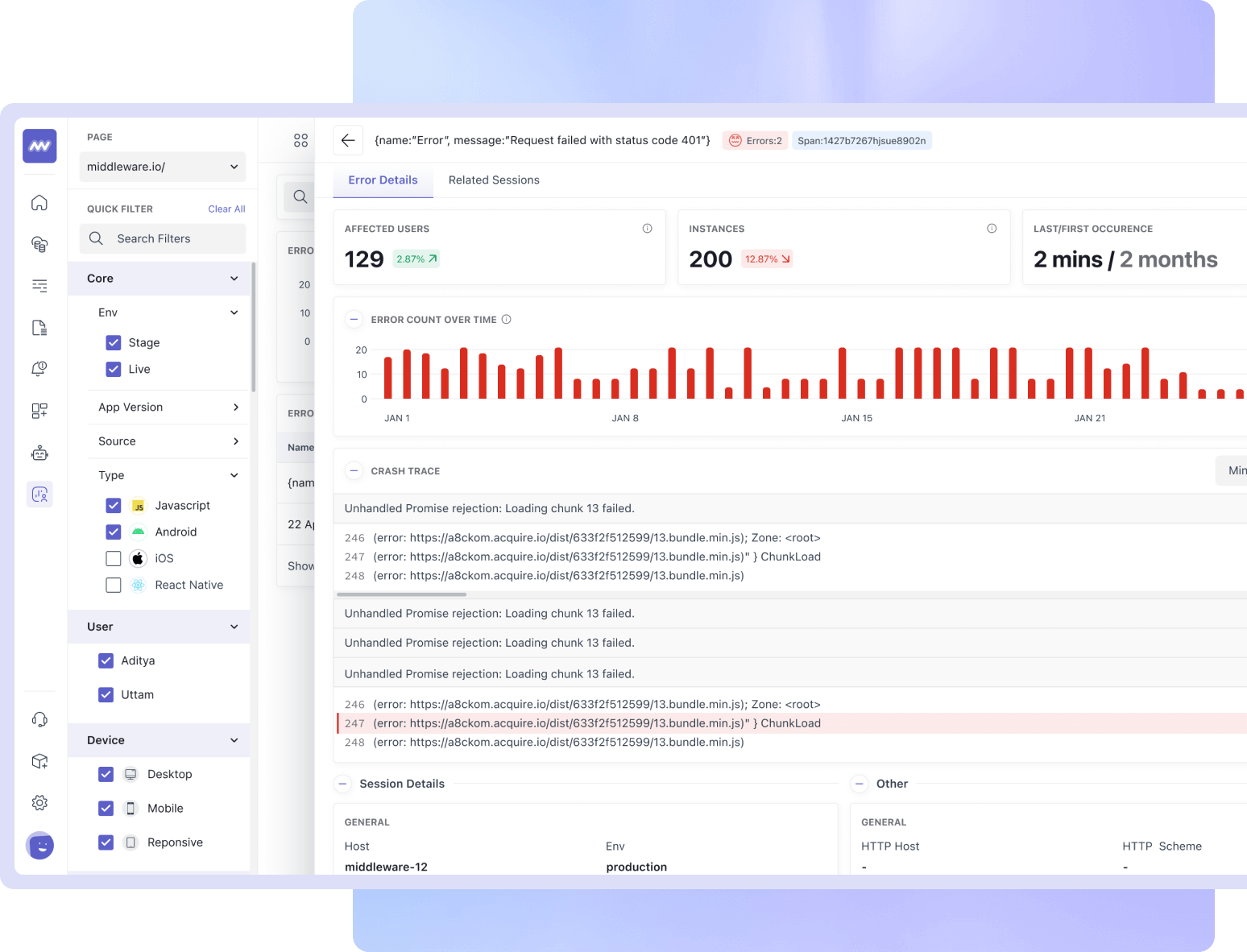
Task: Click the Affected Users info icon
Action: coord(647,229)
